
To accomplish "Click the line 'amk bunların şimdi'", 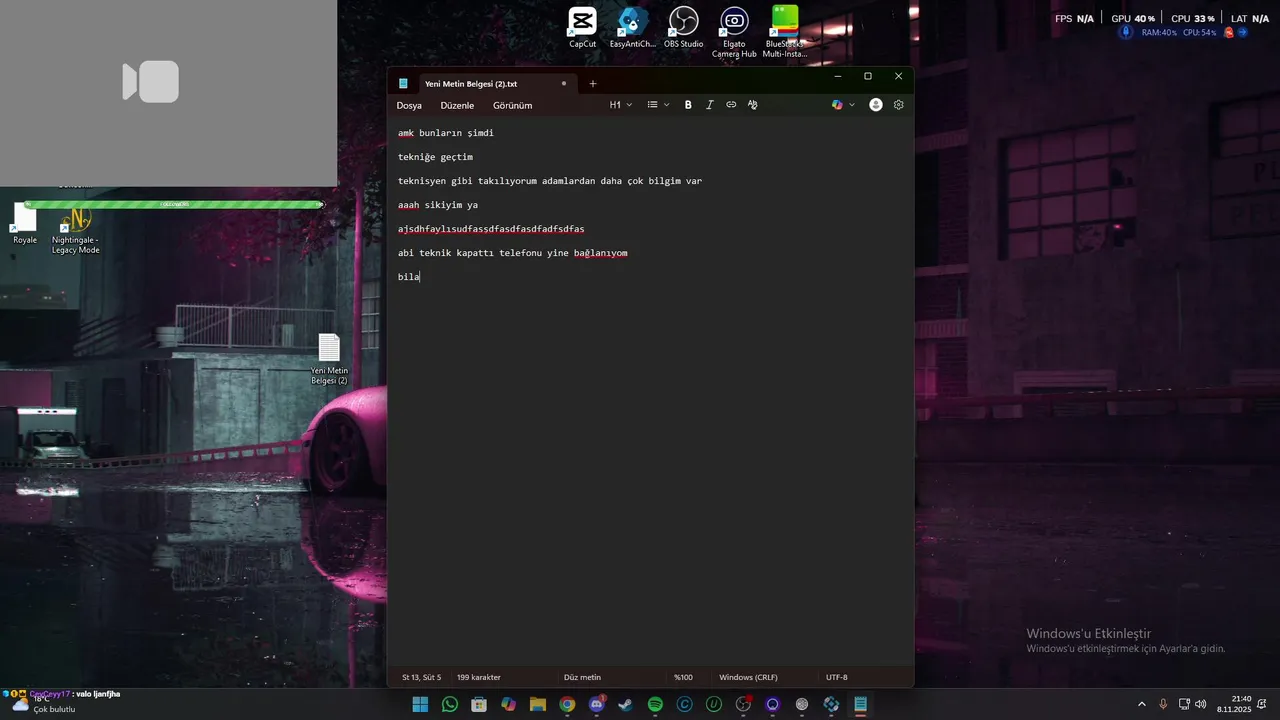I will [446, 133].
